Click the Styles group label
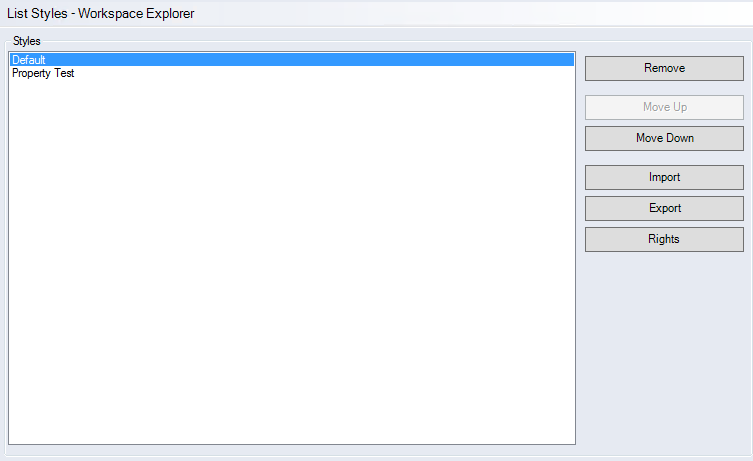This screenshot has width=753, height=461. pos(27,41)
